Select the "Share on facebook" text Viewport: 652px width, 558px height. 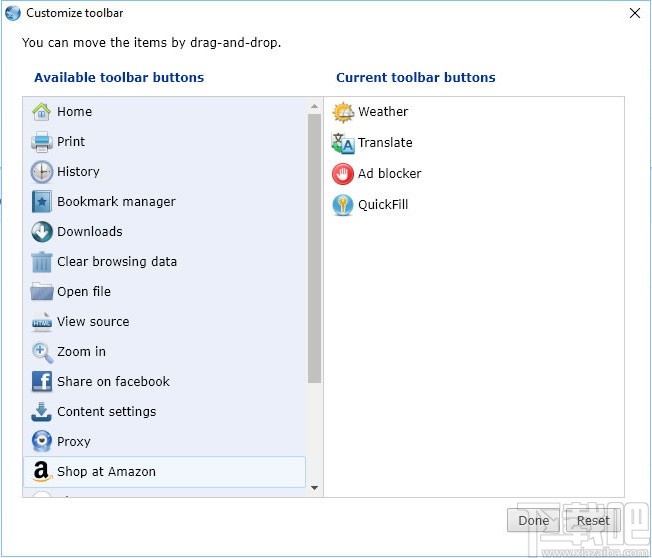click(x=114, y=381)
